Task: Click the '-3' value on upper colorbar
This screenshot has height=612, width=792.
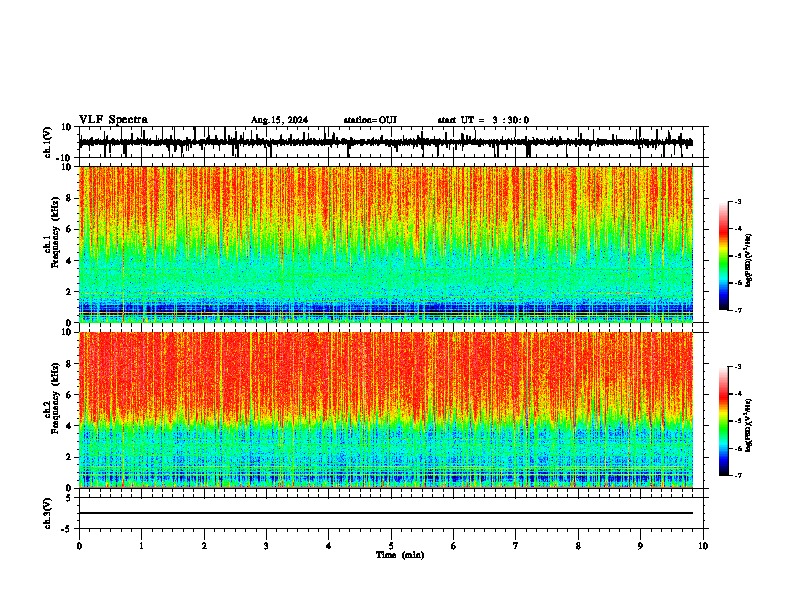Action: [737, 202]
